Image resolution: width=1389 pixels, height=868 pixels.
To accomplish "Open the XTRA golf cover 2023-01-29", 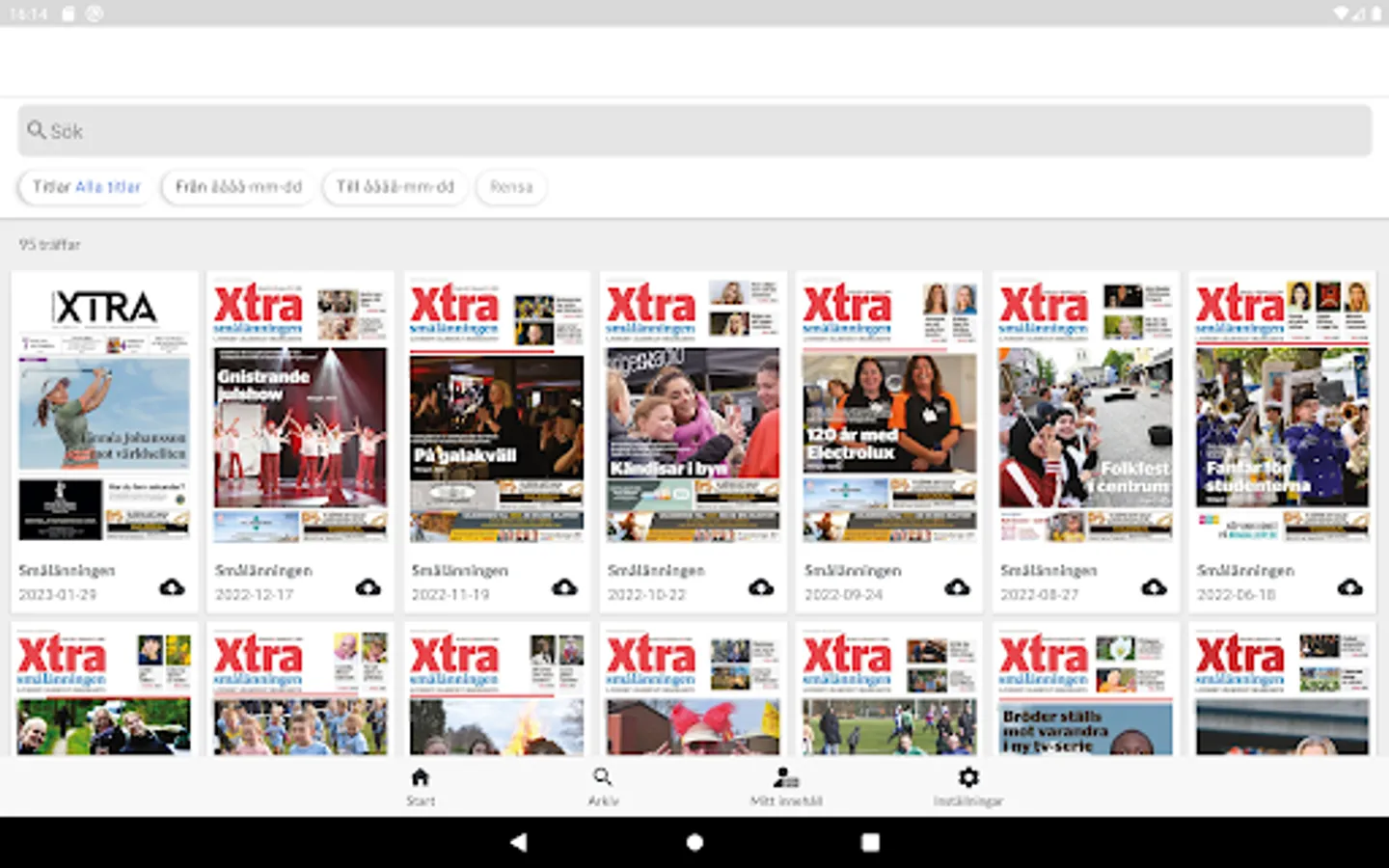I will tap(104, 412).
